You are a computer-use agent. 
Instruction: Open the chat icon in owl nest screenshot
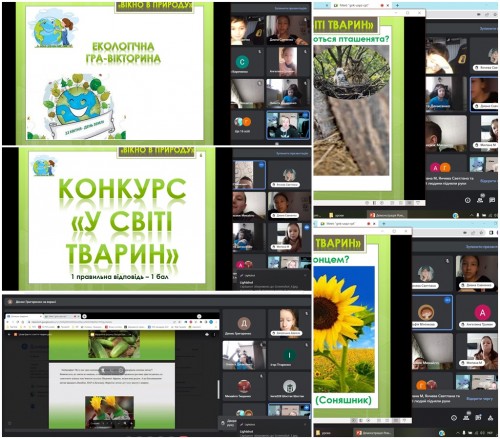[492, 200]
